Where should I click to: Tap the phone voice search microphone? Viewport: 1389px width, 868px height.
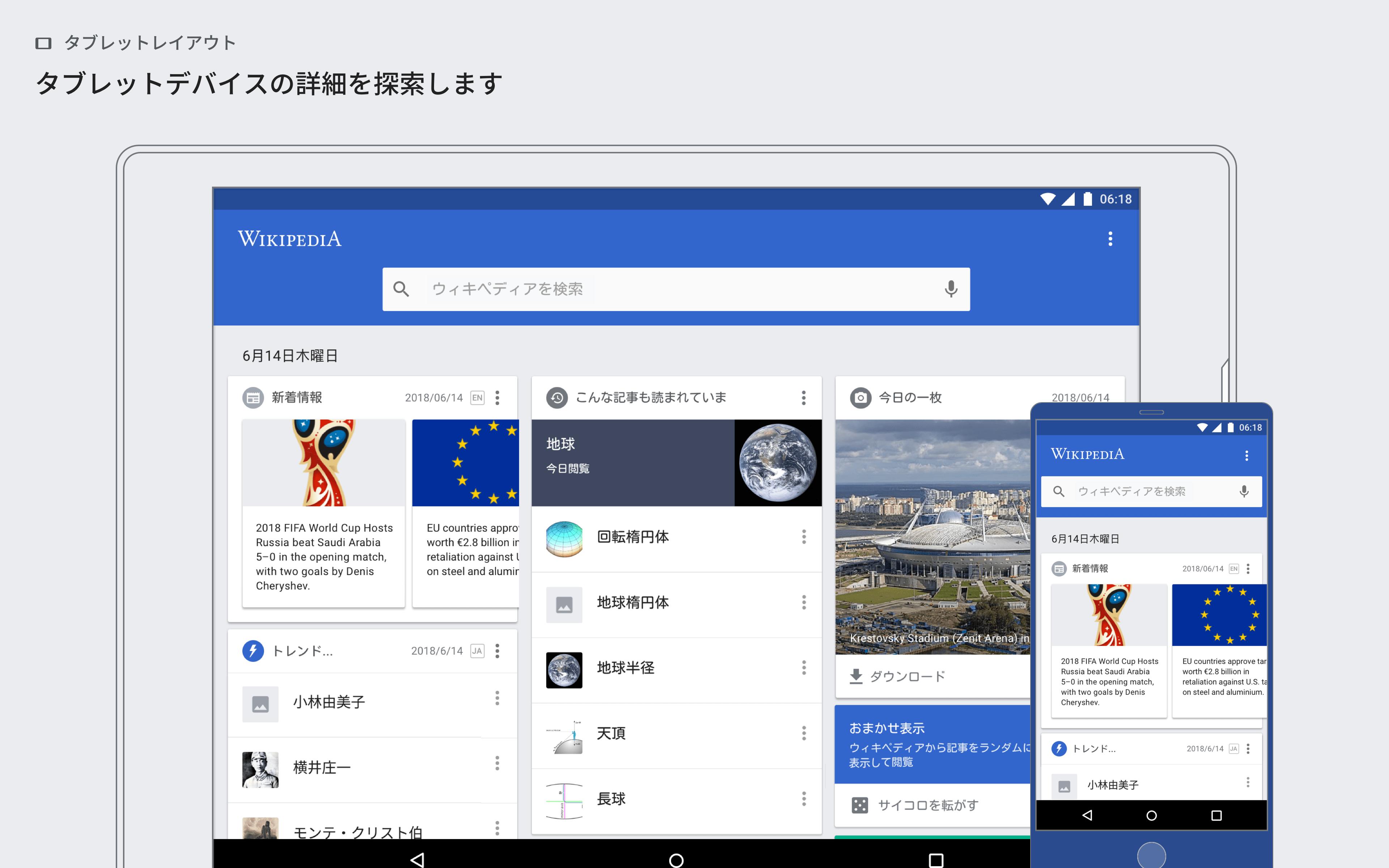coord(1244,492)
